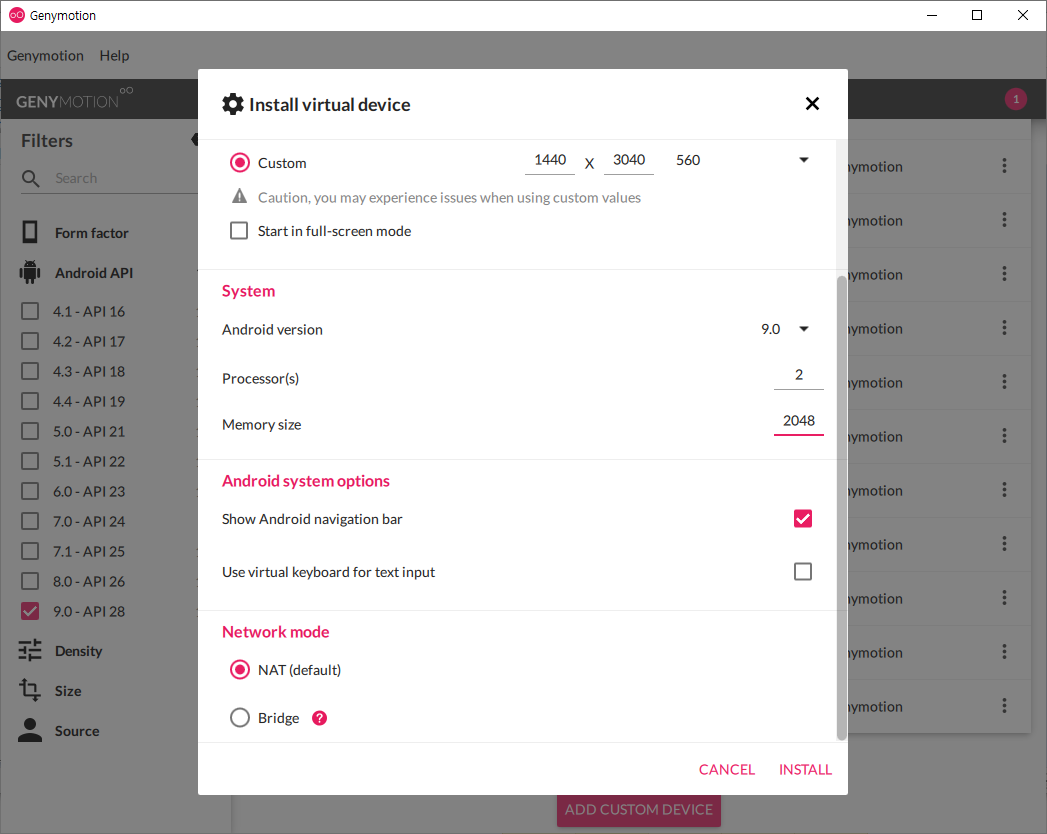Close the Install virtual device dialog
1047x834 pixels.
pos(812,103)
